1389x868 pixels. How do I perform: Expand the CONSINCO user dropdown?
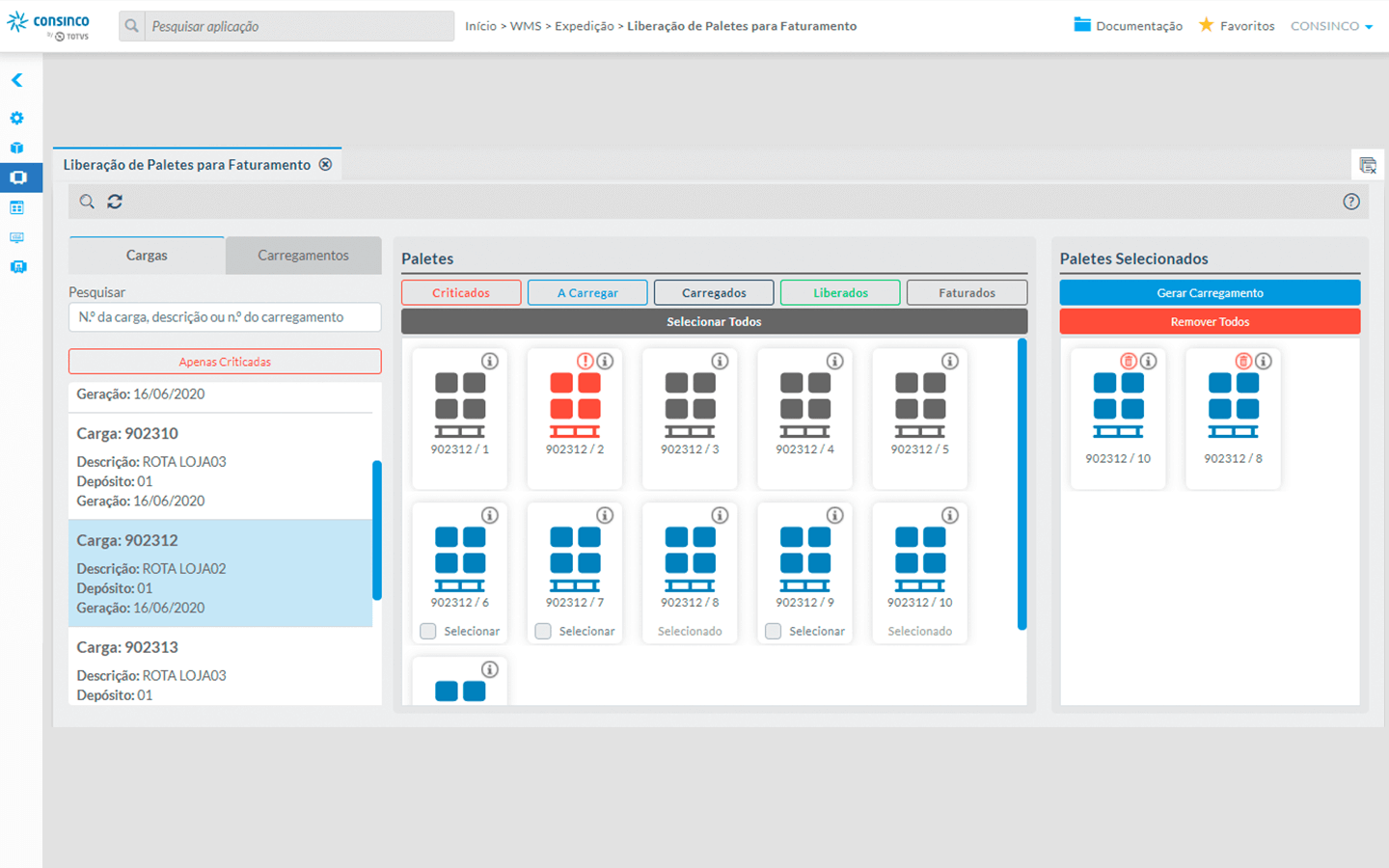coord(1331,26)
